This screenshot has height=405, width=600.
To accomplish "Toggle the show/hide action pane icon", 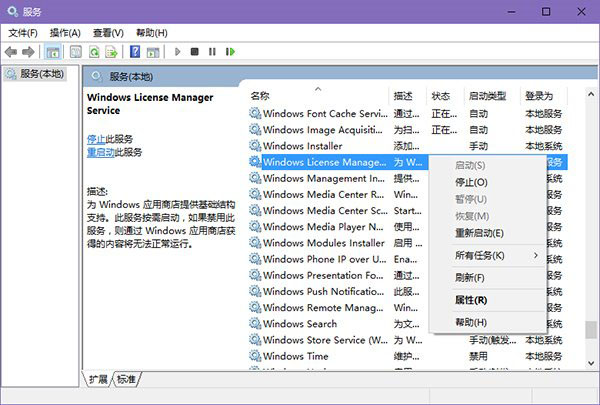I will point(153,52).
